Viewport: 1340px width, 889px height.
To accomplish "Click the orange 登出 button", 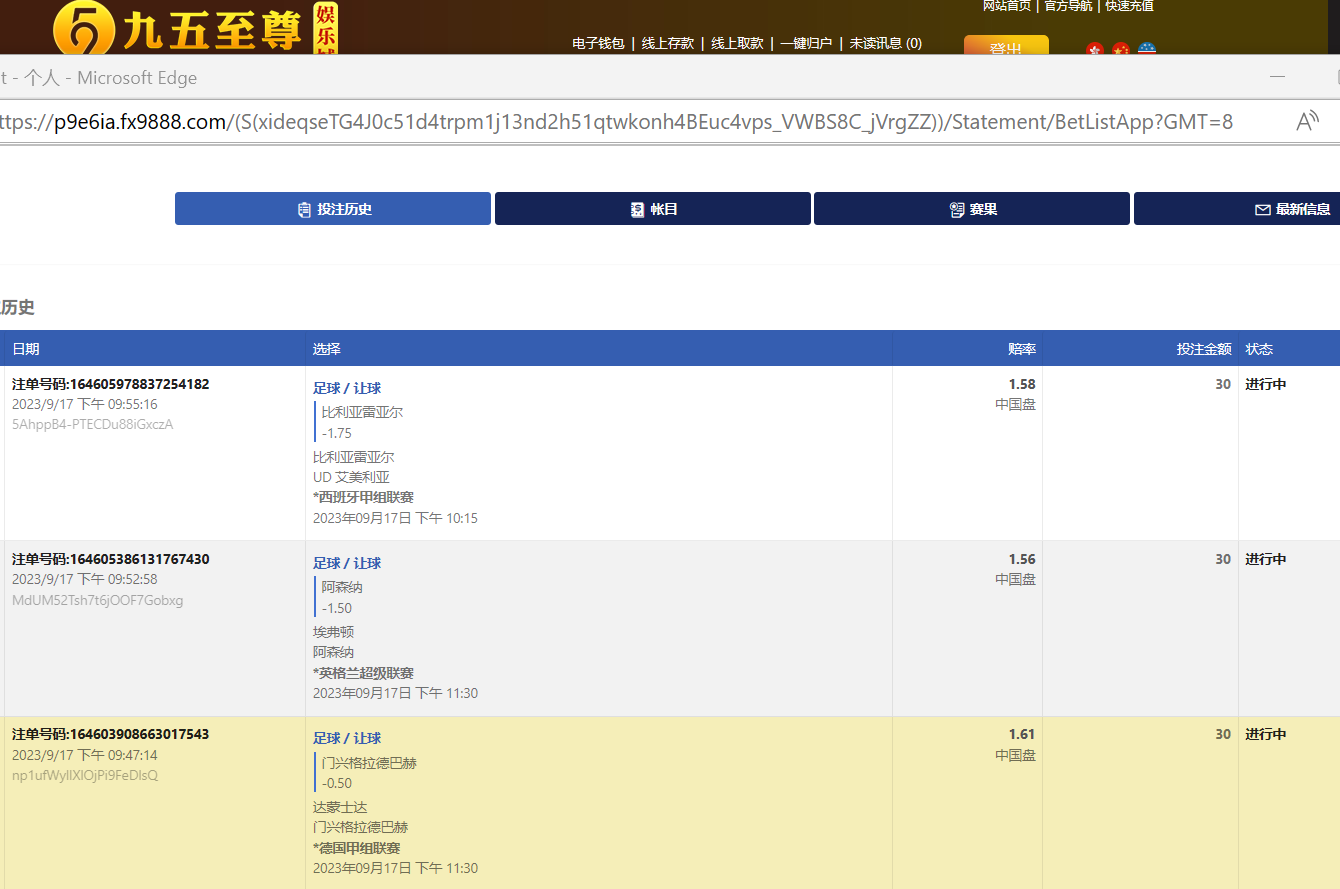I will tap(1006, 46).
